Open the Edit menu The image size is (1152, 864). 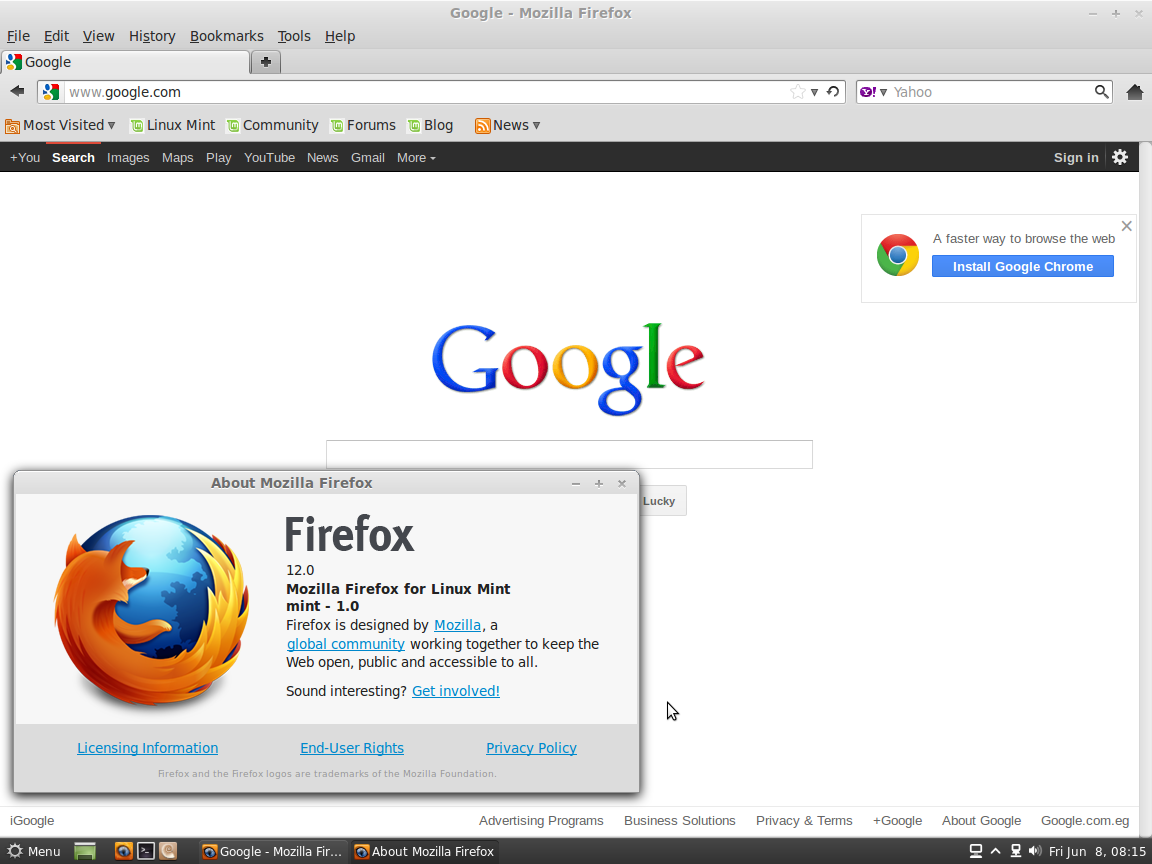pos(56,36)
